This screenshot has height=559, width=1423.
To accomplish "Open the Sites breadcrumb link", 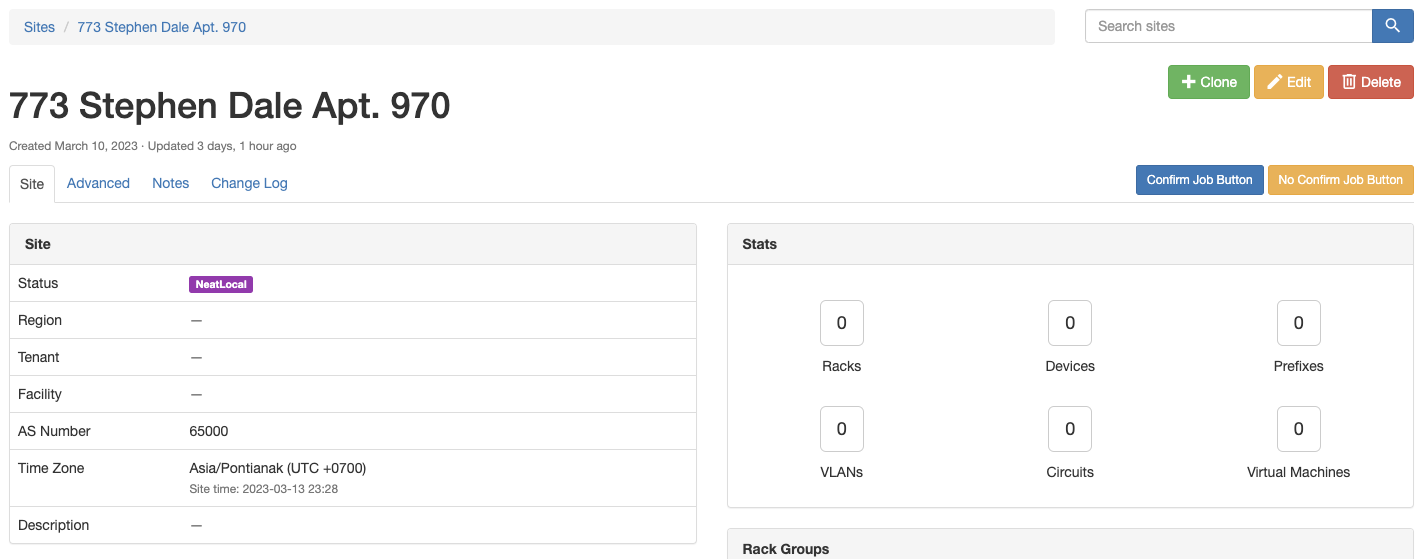I will [x=39, y=27].
